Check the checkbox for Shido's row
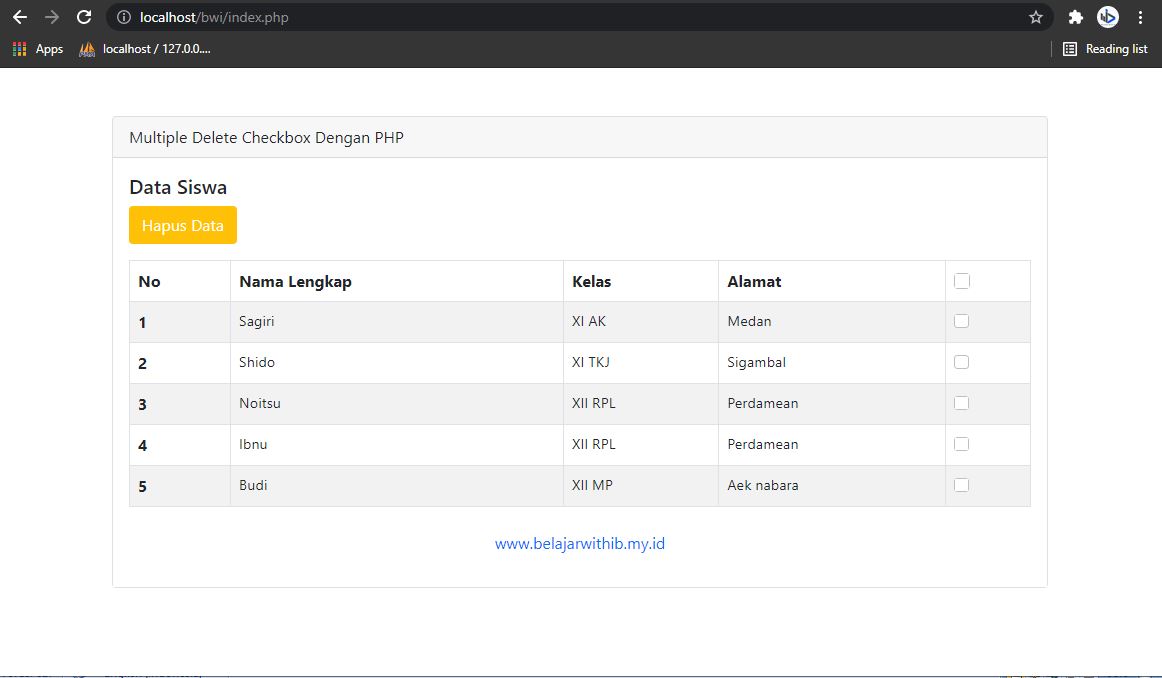The image size is (1162, 678). [961, 362]
